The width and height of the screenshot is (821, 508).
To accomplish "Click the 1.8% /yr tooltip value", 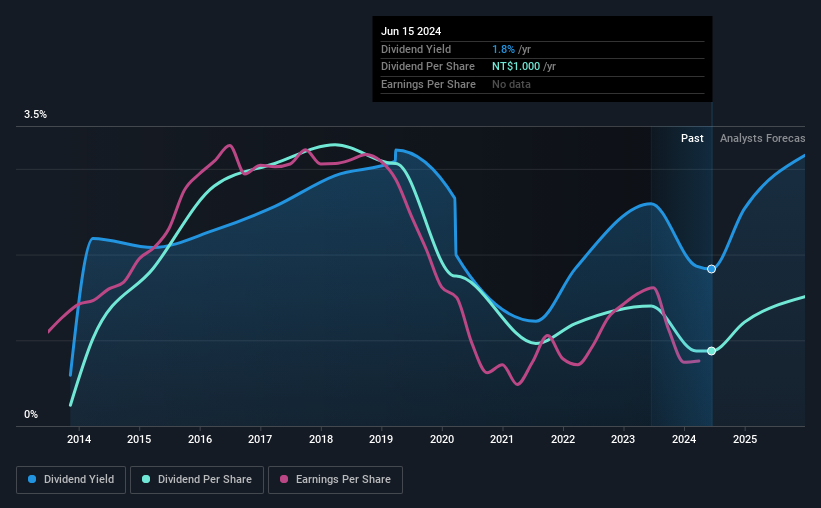I will click(511, 49).
